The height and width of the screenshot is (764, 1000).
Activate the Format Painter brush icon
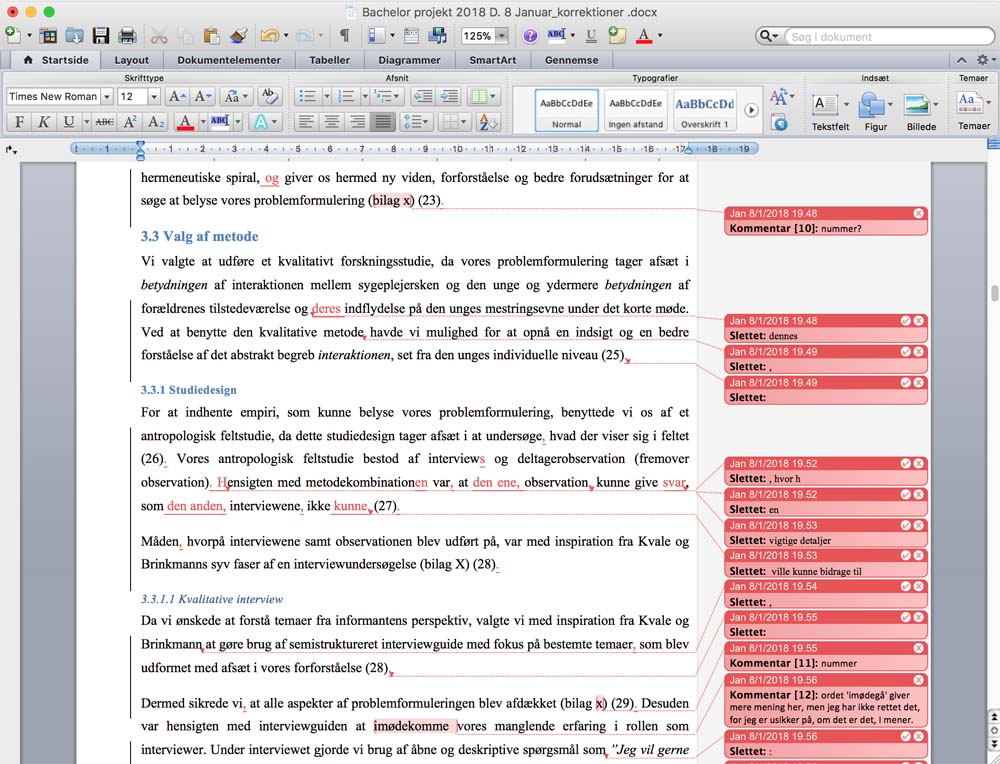239,36
